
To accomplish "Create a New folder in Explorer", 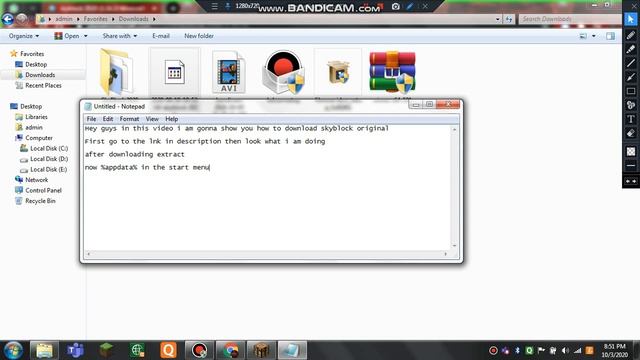I will (199, 36).
